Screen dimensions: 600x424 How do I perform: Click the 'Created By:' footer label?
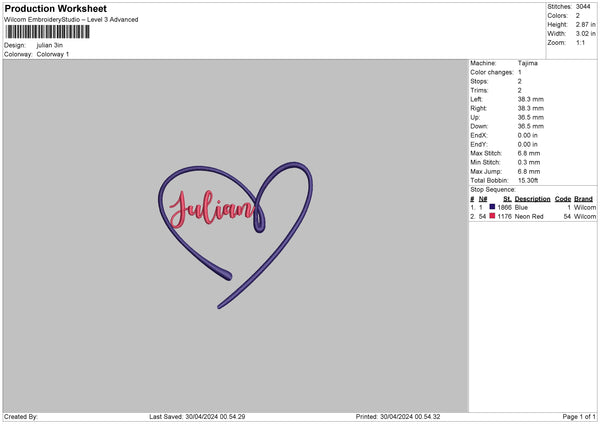tap(21, 417)
